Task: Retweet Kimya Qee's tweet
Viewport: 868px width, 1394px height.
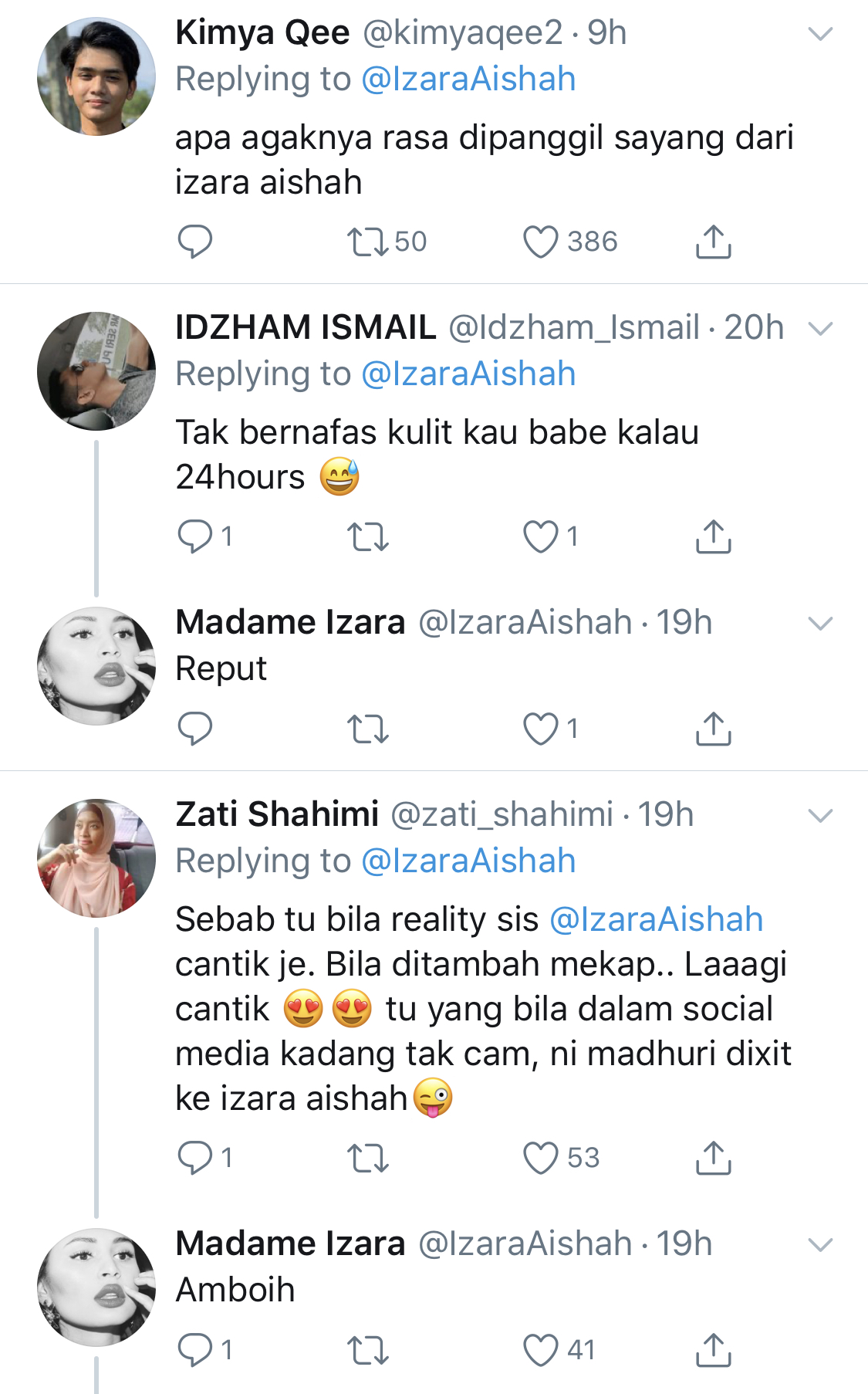Action: tap(368, 242)
